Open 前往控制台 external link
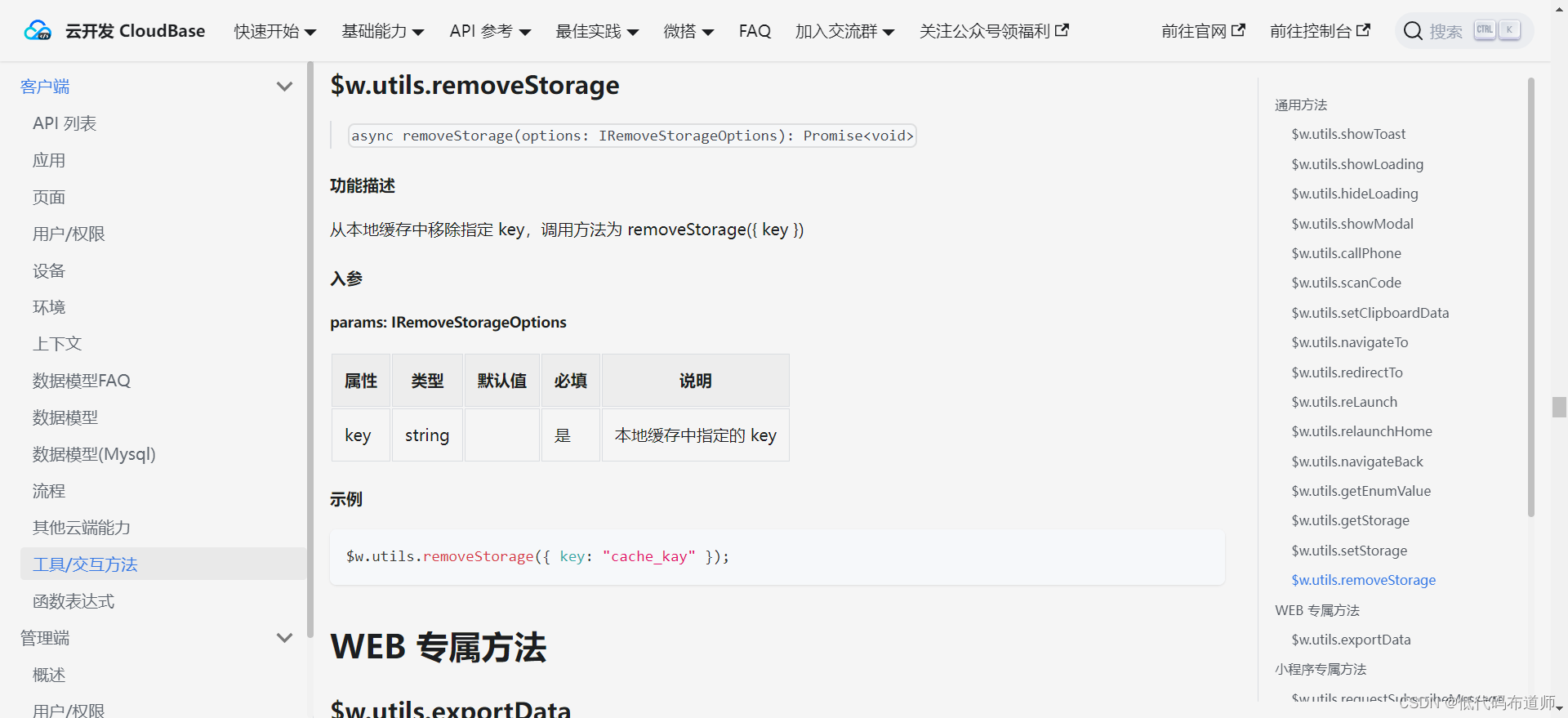Viewport: 1568px width, 718px height. pos(1320,31)
